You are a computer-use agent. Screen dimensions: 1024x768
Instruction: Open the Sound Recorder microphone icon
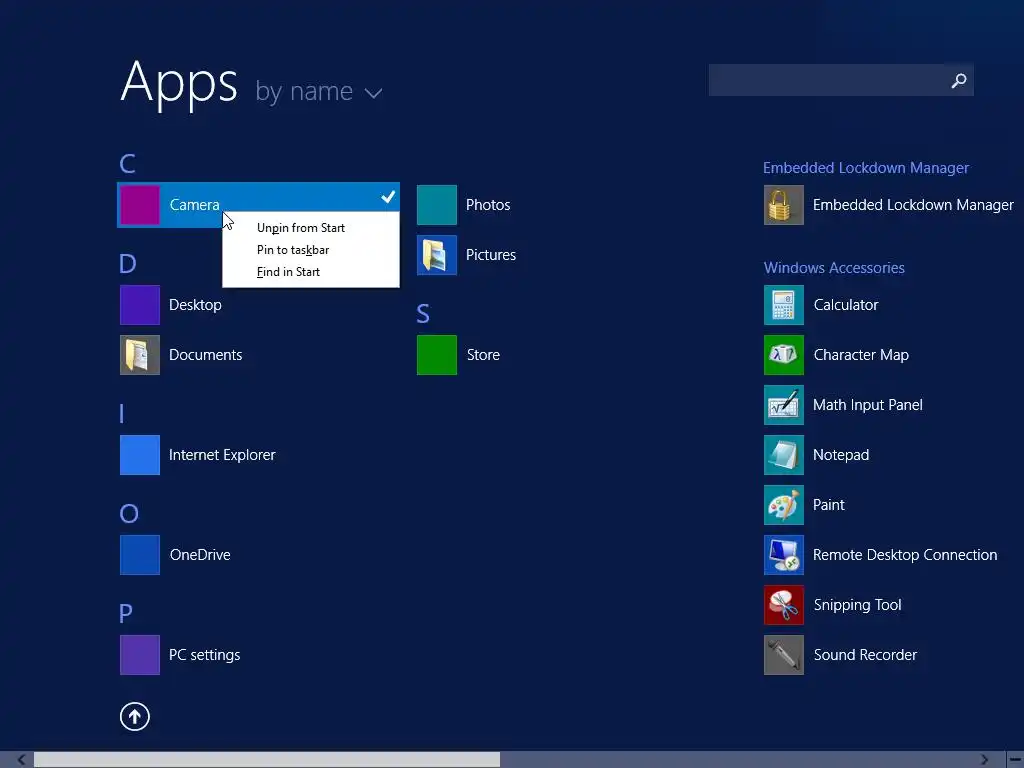point(784,654)
